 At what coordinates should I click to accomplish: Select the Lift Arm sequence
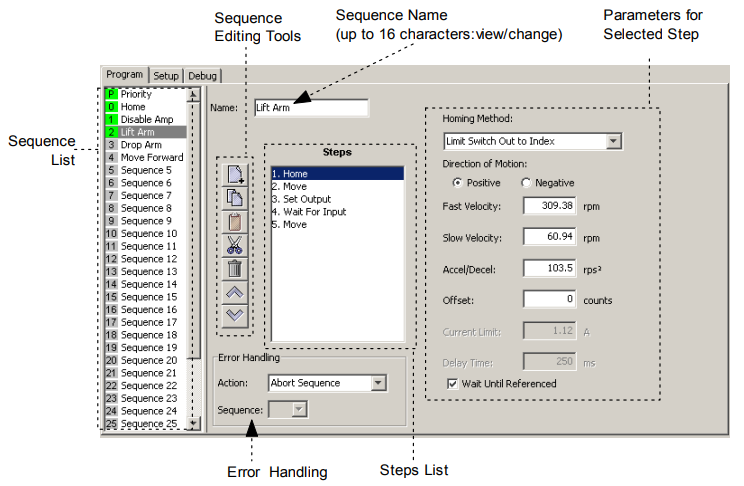click(146, 132)
